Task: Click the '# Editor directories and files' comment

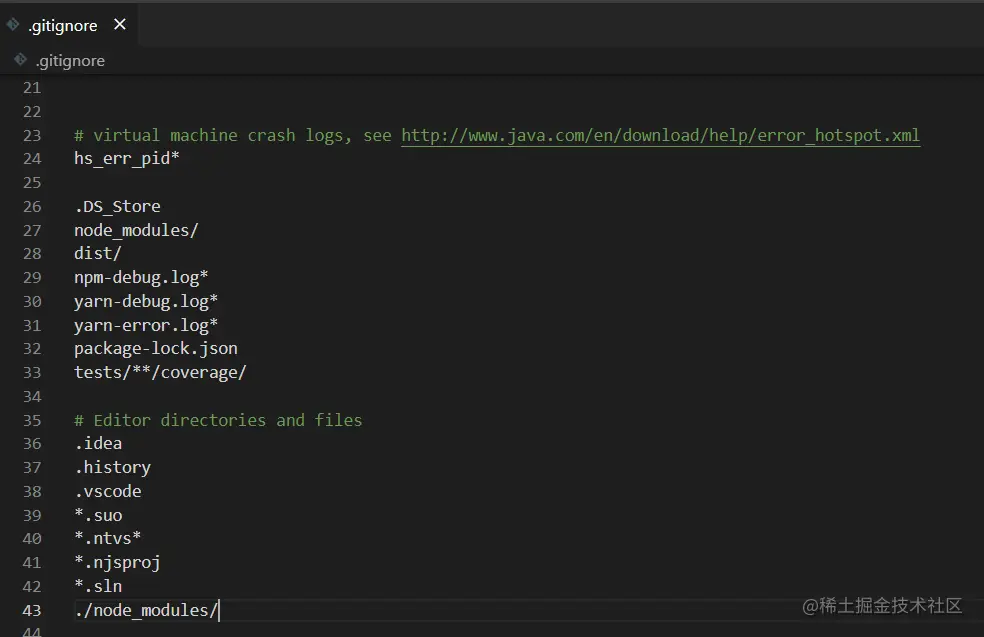Action: coord(218,420)
